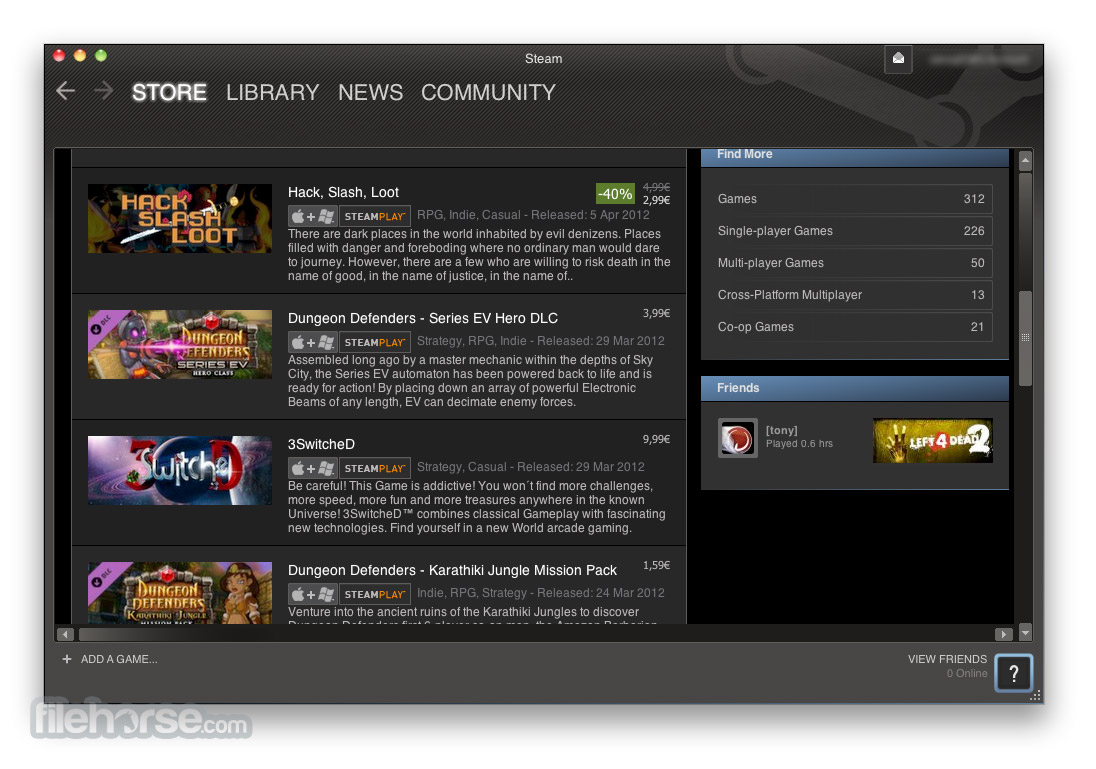The width and height of the screenshot is (1096, 769).
Task: Open Karathiki Jungle Mission Pack thumbnail
Action: click(180, 592)
